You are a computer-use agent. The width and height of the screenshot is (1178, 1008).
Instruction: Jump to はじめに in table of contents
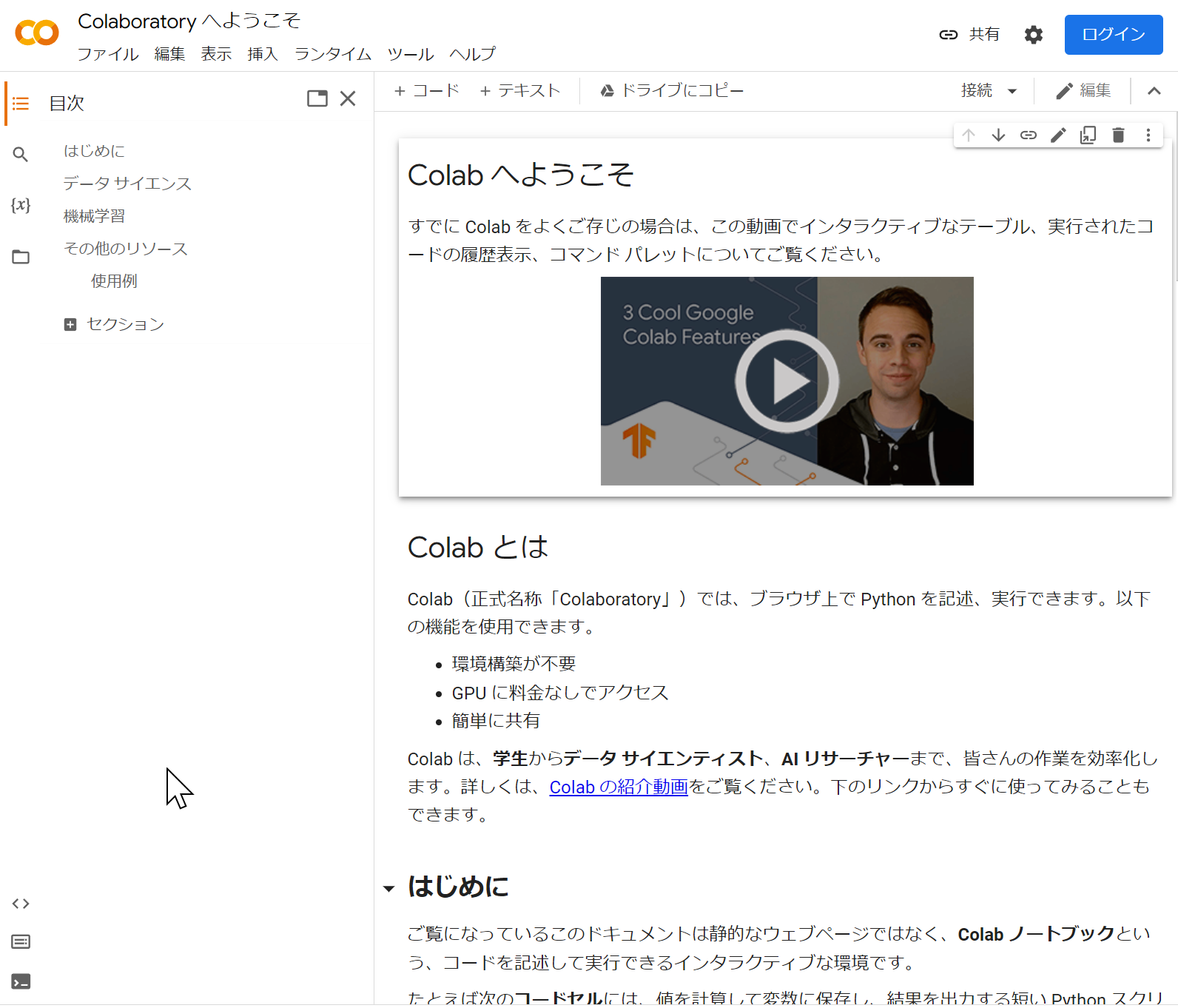[94, 151]
